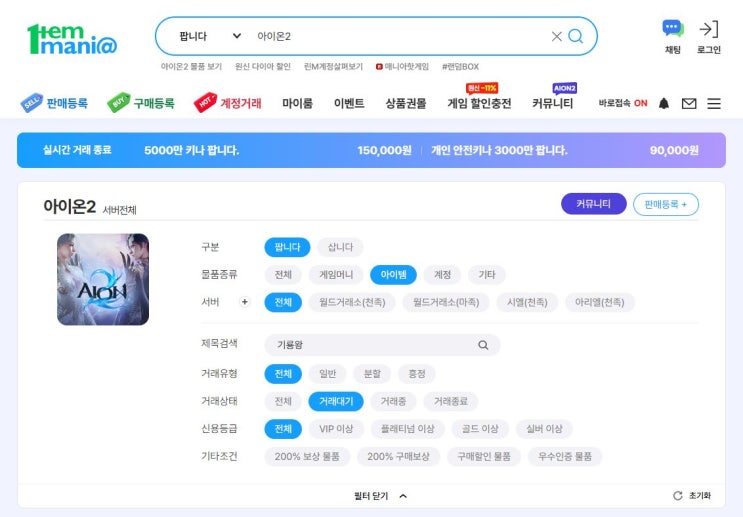Select 일반 trade type
The width and height of the screenshot is (743, 517).
click(x=327, y=373)
